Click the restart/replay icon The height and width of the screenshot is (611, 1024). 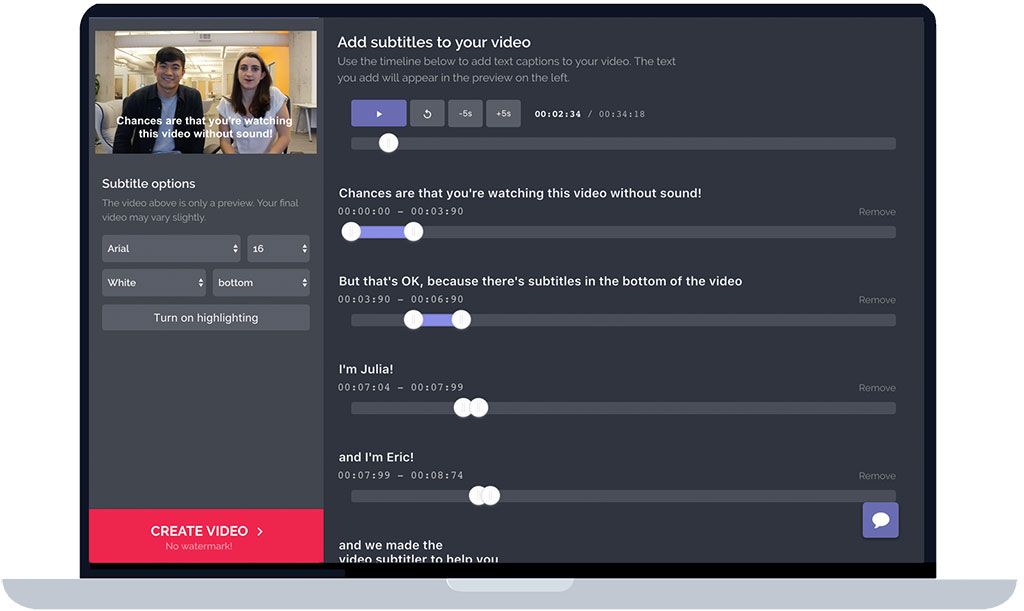[427, 114]
